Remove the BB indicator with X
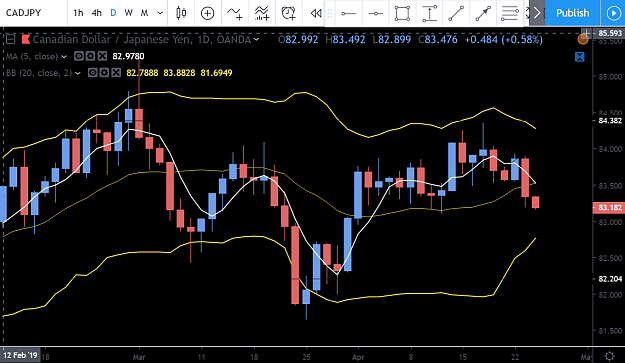The image size is (625, 363). pyautogui.click(x=116, y=73)
